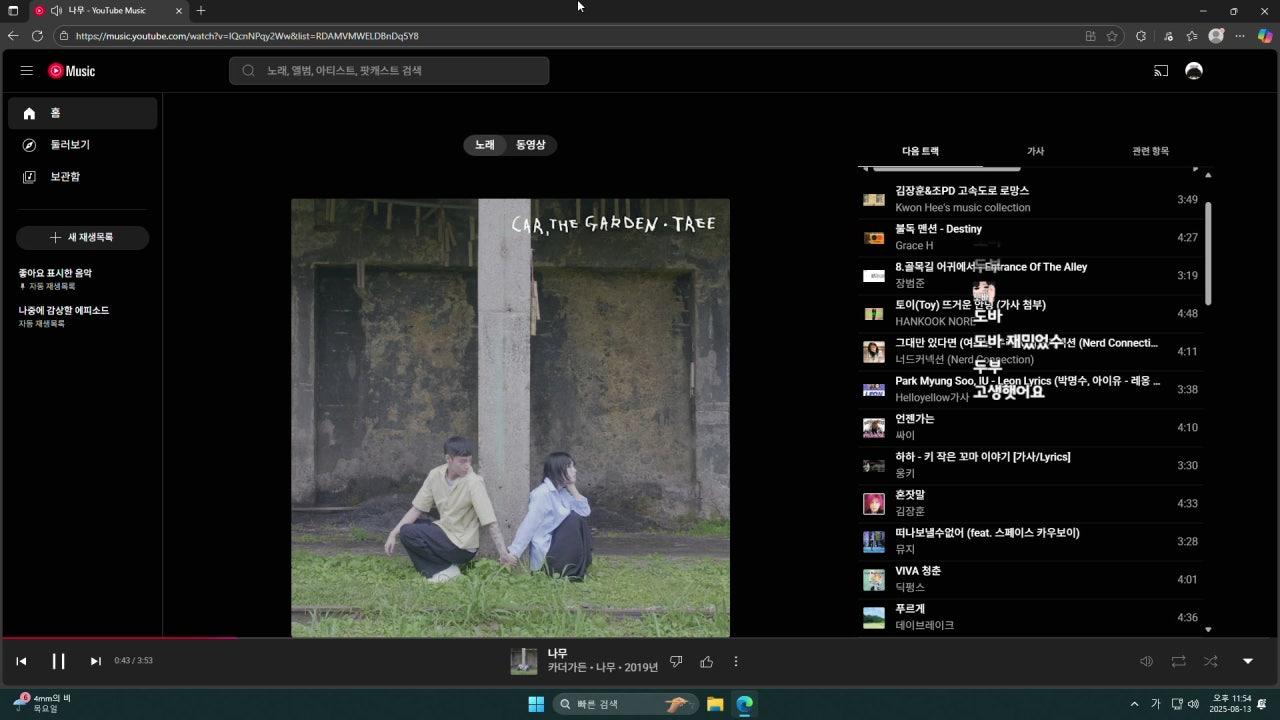
Task: Open a new browser tab
Action: [x=201, y=10]
